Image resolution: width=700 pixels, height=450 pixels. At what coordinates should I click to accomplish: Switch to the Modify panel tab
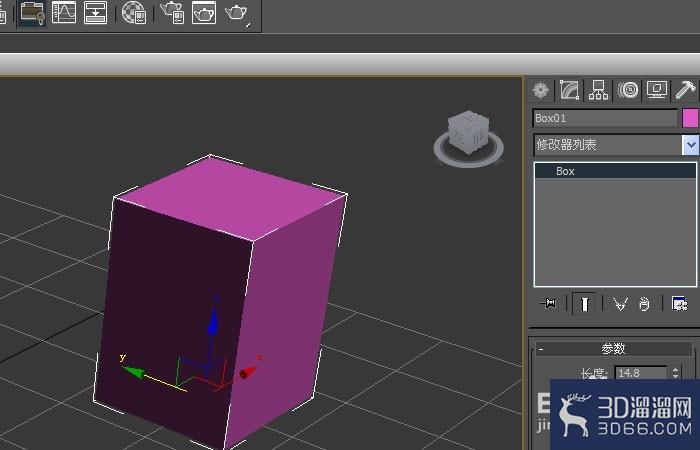pos(570,90)
